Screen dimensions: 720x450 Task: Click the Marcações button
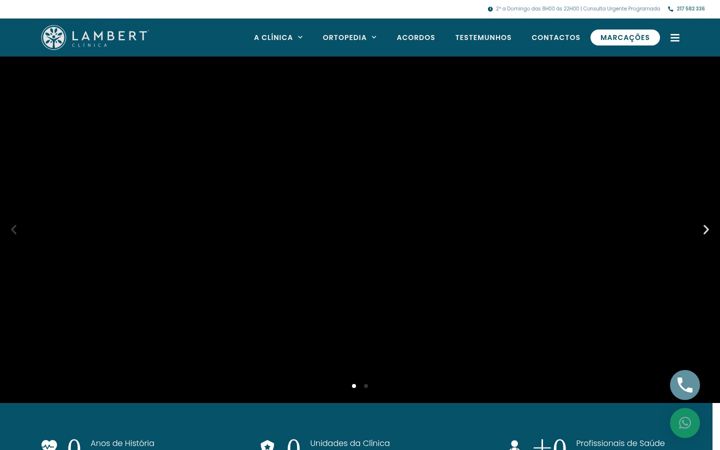tap(625, 38)
